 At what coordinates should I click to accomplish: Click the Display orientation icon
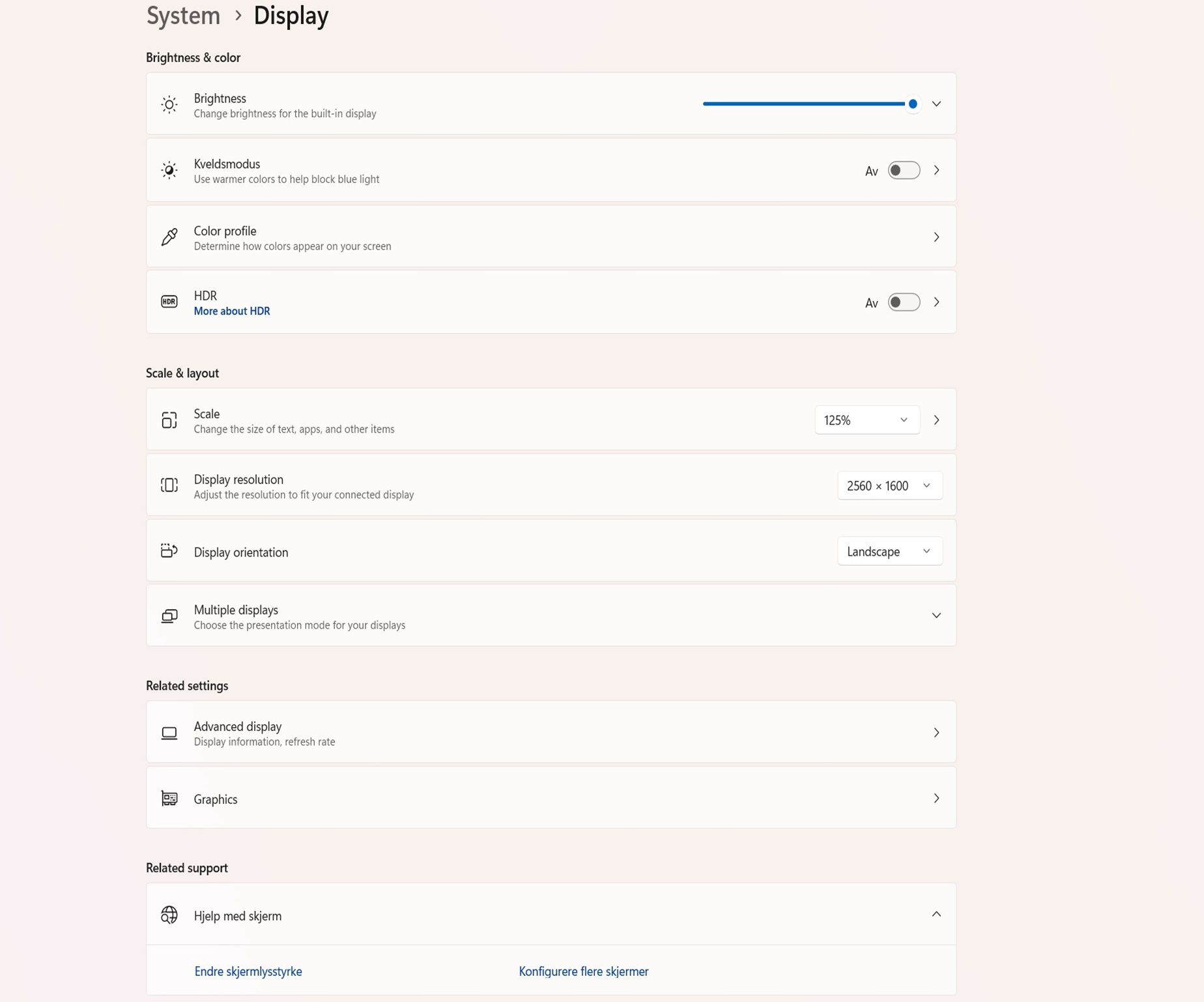pyautogui.click(x=169, y=551)
